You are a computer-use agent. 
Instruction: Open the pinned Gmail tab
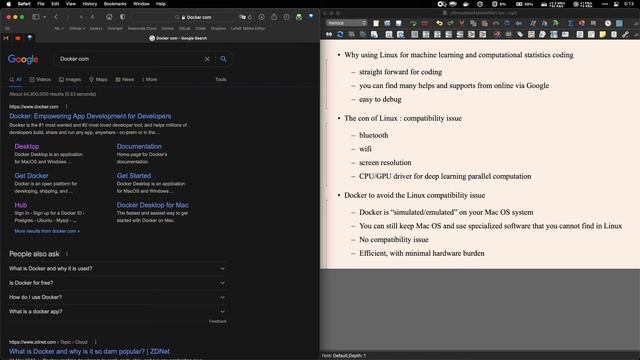(x=6, y=38)
